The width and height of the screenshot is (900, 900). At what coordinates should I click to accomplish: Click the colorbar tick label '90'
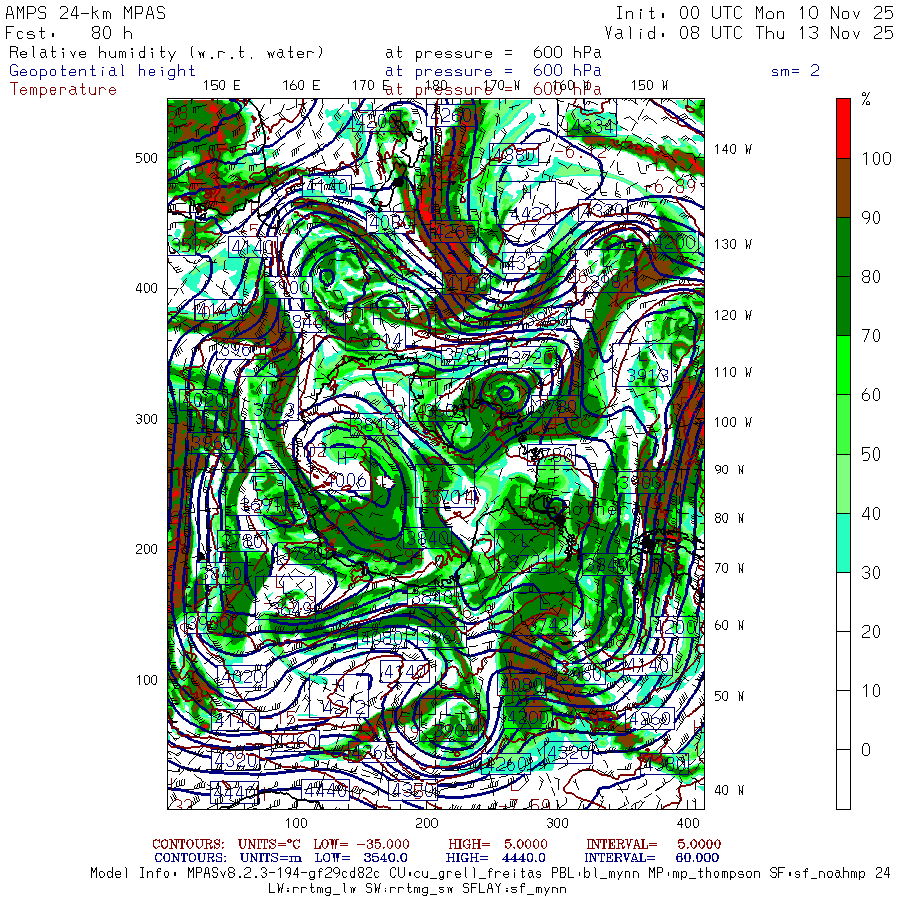click(x=871, y=218)
